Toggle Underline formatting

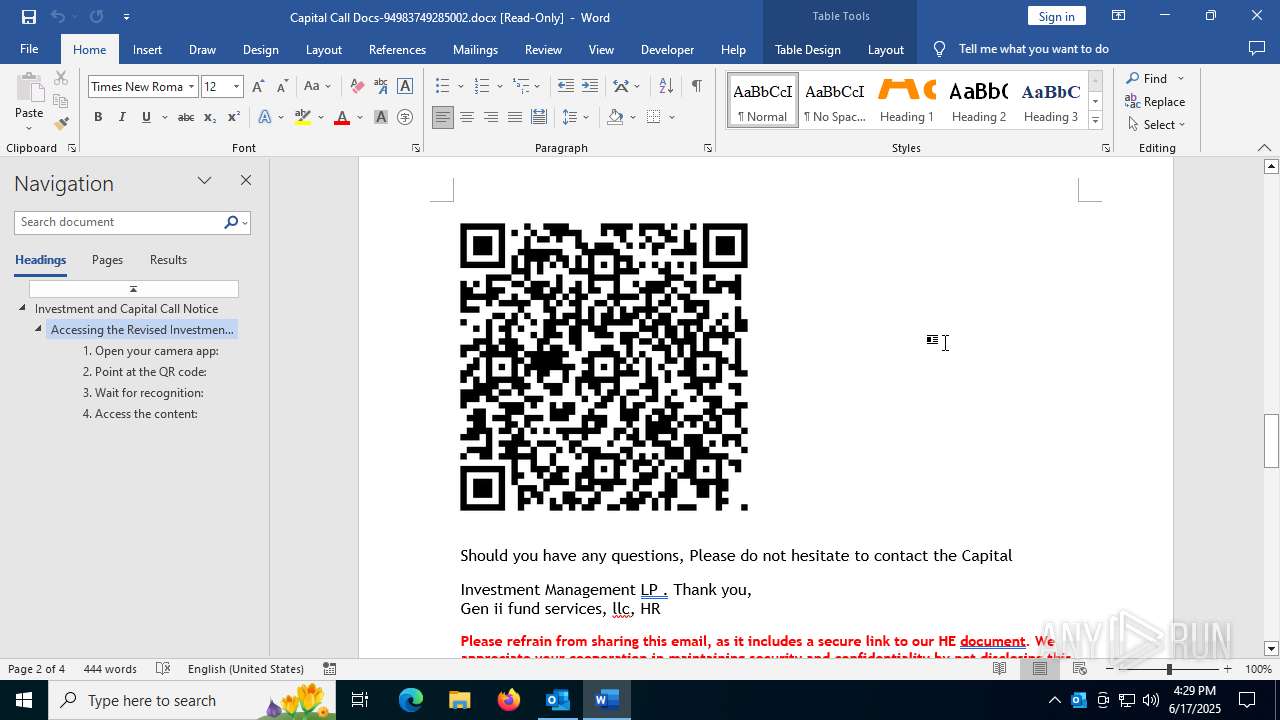click(x=146, y=117)
